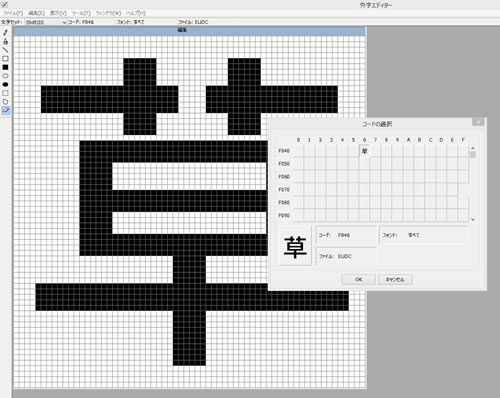500x398 pixels.
Task: Select the Straight Line tool
Action: point(5,50)
